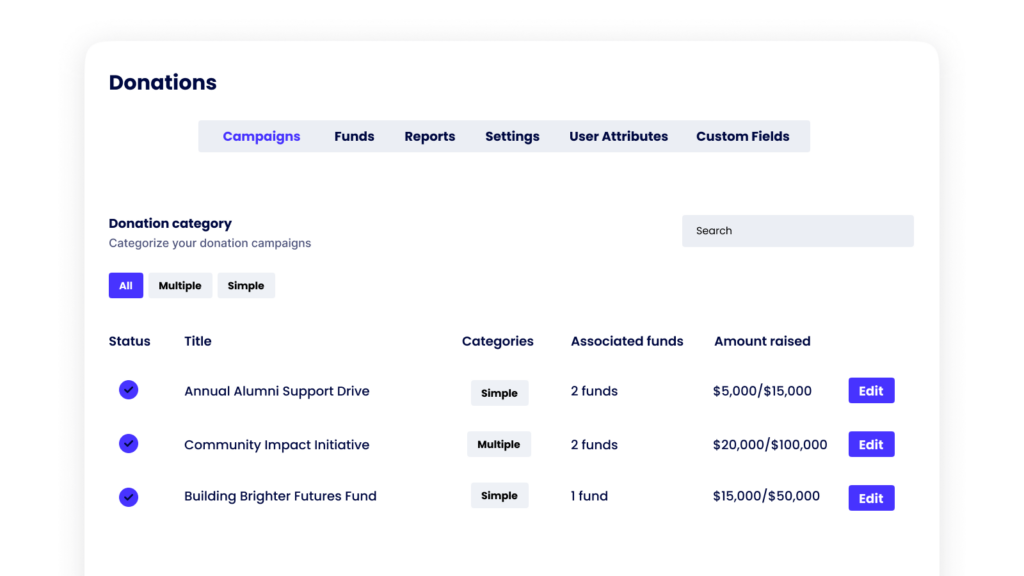Click the Simple tag on Building Brighter Futures Fund
The image size is (1024, 576).
point(499,496)
